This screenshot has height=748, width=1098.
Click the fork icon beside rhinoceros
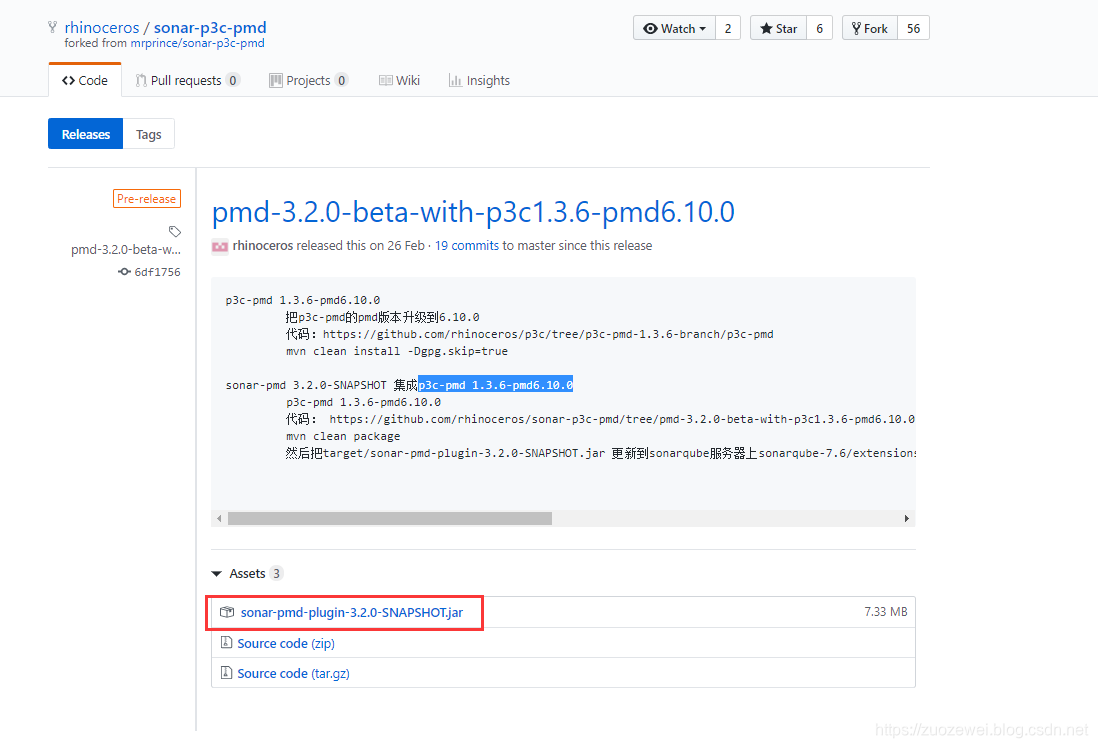[53, 27]
